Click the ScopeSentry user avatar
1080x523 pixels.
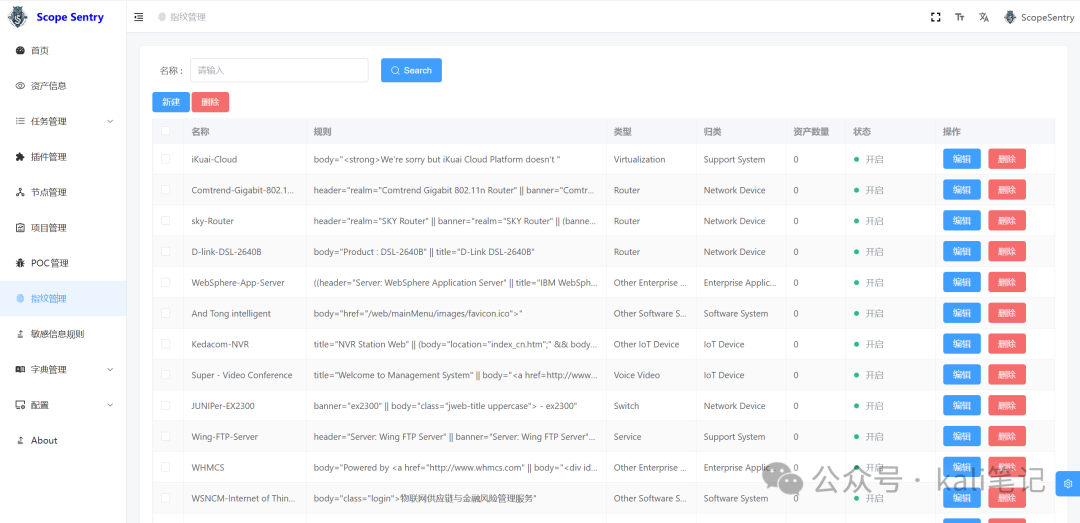coord(1010,17)
